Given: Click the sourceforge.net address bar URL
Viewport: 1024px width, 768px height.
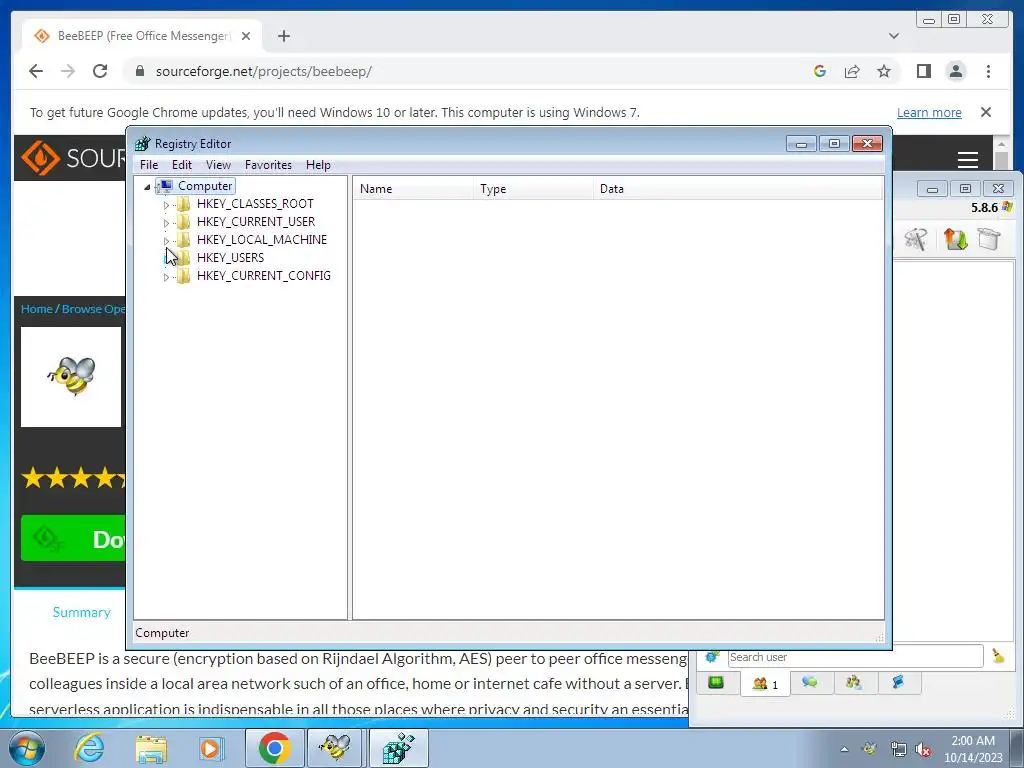Looking at the screenshot, I should pos(264,71).
